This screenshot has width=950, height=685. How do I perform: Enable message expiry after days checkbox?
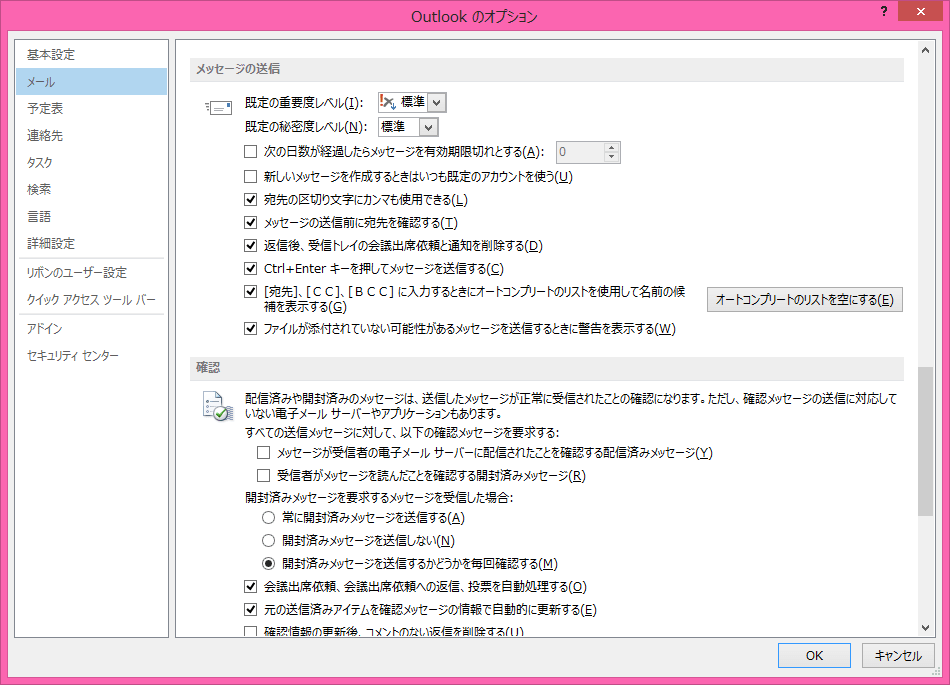pyautogui.click(x=250, y=151)
